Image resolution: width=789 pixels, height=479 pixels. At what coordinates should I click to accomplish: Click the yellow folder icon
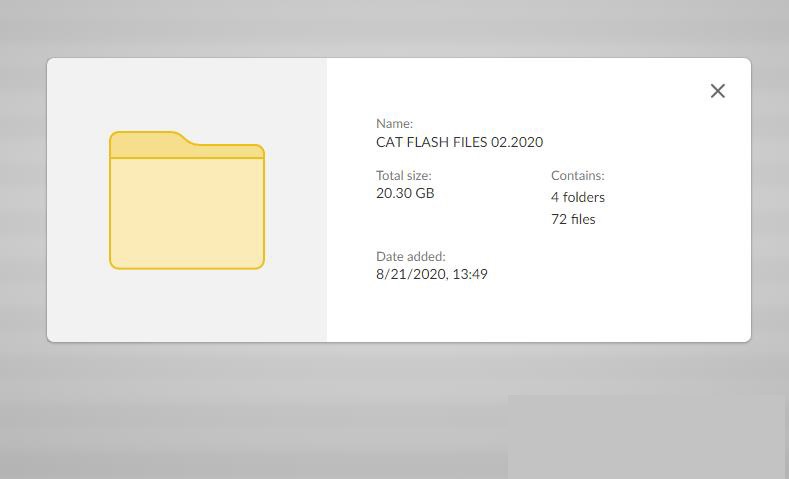[x=187, y=200]
